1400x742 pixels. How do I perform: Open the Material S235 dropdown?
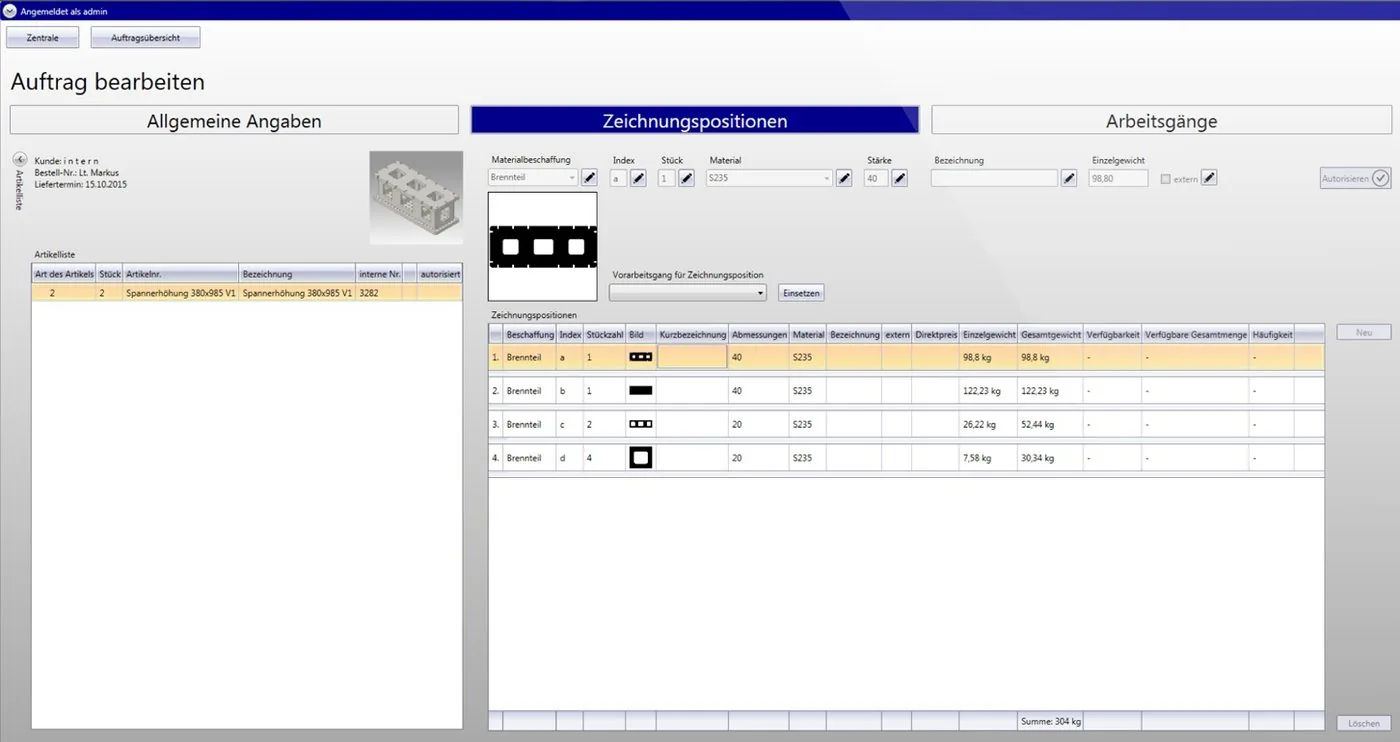pos(769,178)
